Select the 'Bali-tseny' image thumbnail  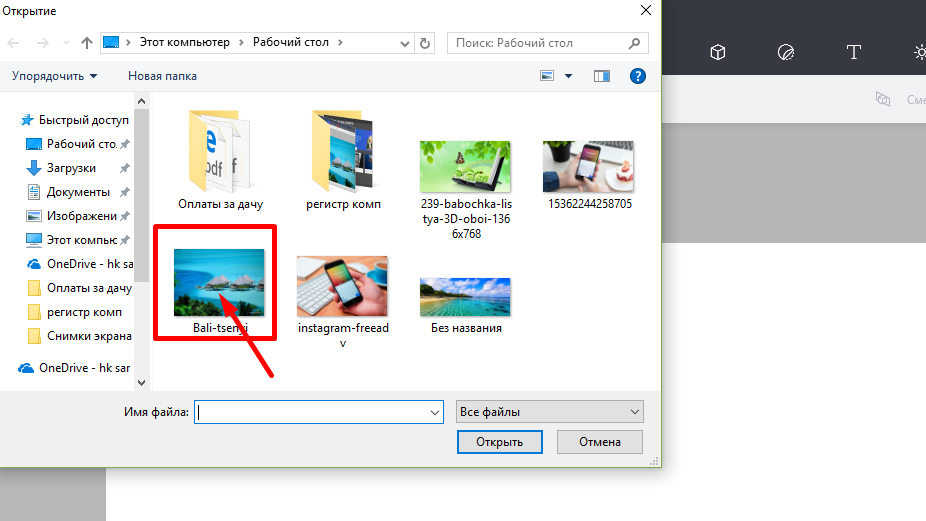(220, 282)
